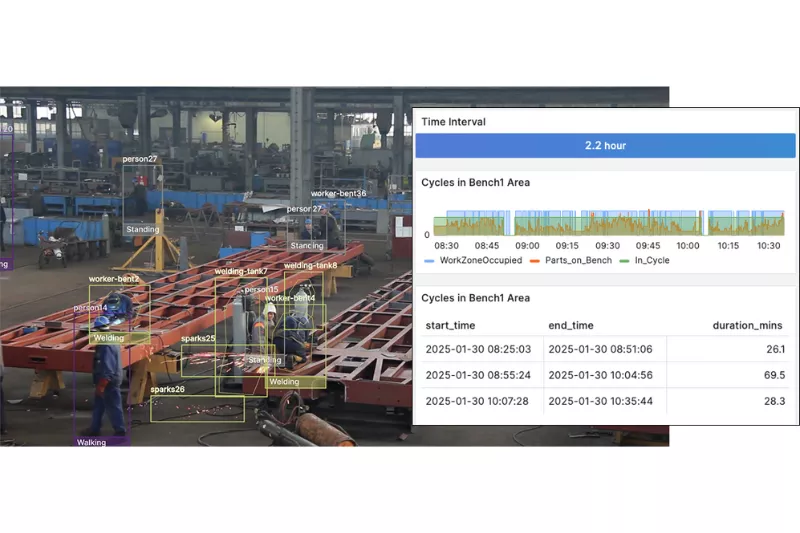The width and height of the screenshot is (800, 533).
Task: Select the 2025-01-30 08:25:03 start time cell
Action: (478, 349)
